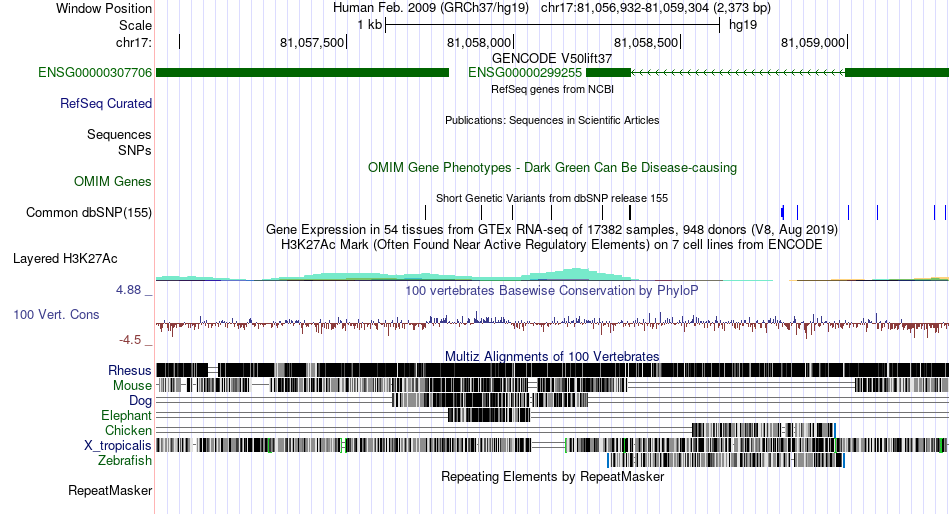Viewport: 950px width, 514px height.
Task: Click Publications: Sequences in Scientific Articles title
Action: pos(552,120)
